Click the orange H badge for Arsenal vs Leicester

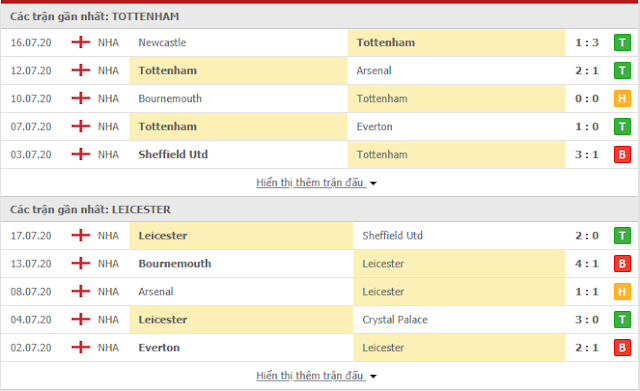(622, 291)
